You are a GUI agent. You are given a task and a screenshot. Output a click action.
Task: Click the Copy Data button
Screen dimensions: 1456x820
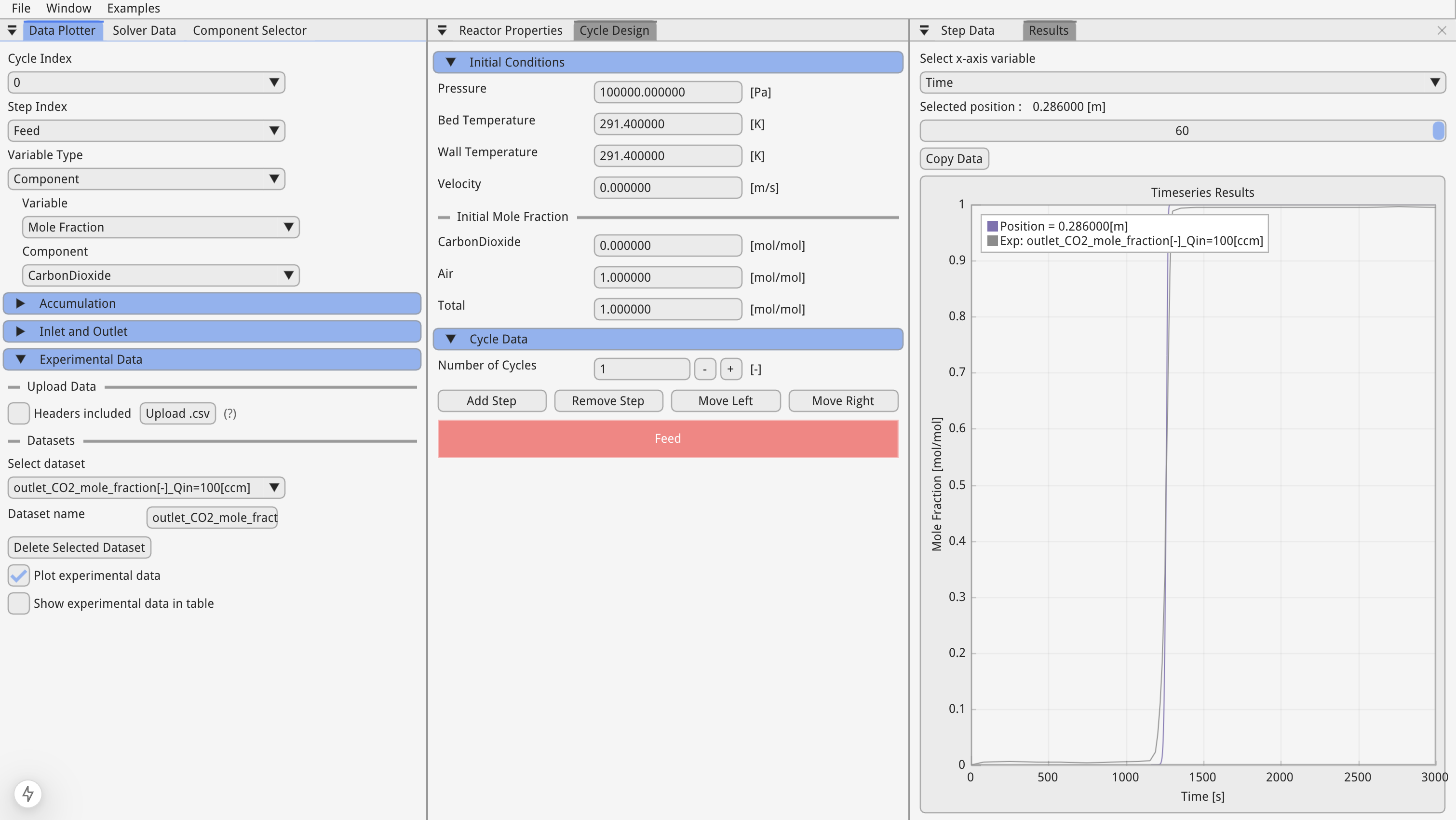[x=954, y=159]
